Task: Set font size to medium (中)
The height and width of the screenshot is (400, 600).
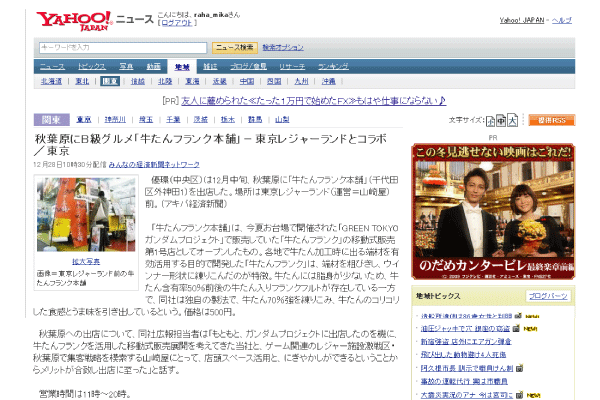Action: pos(501,121)
